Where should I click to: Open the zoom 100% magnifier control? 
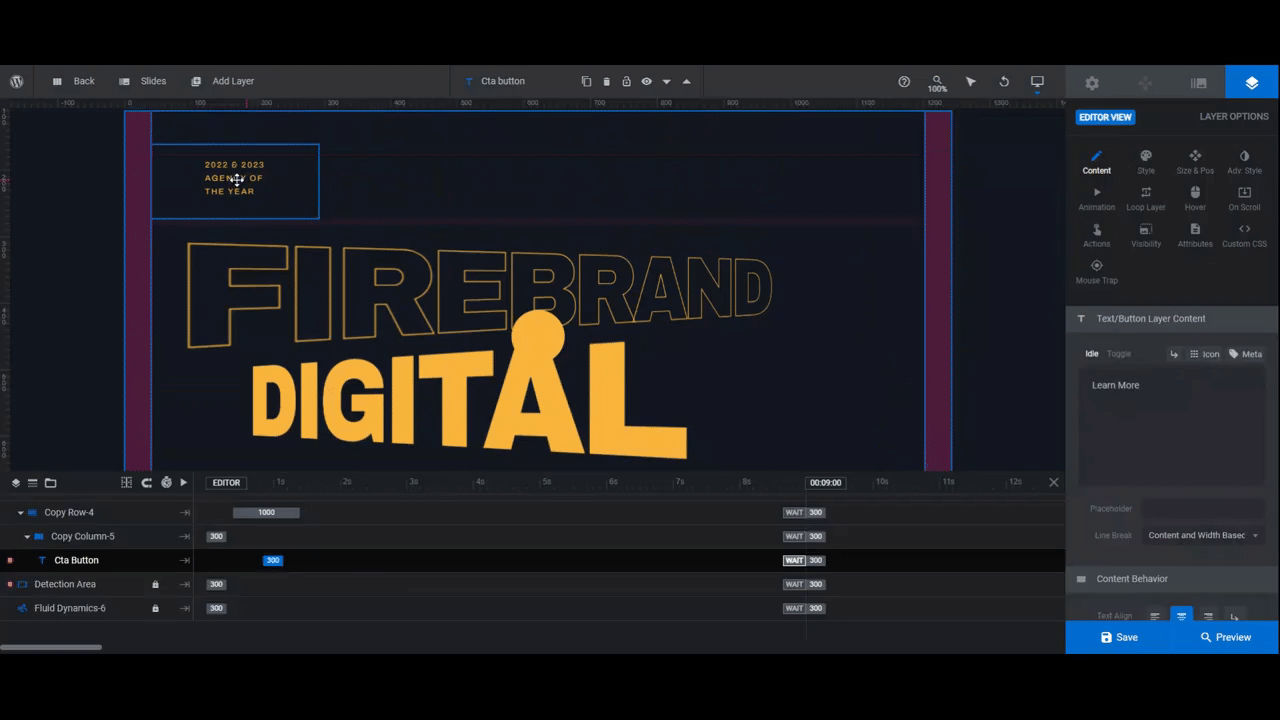tap(937, 83)
